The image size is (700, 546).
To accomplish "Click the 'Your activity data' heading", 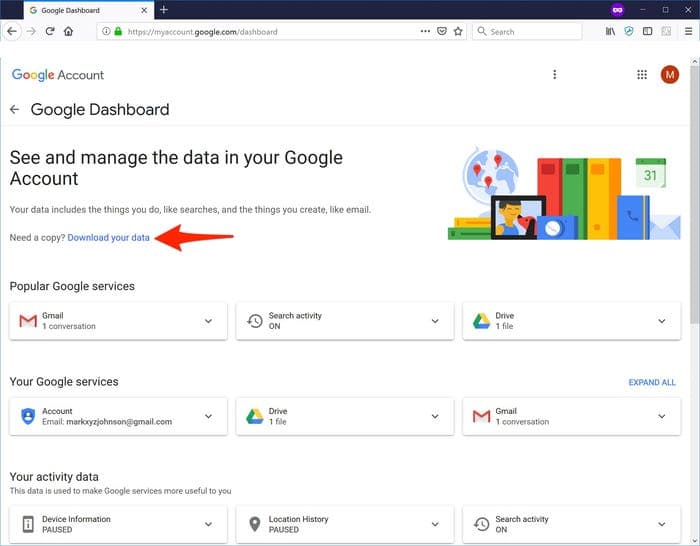I will (x=54, y=477).
